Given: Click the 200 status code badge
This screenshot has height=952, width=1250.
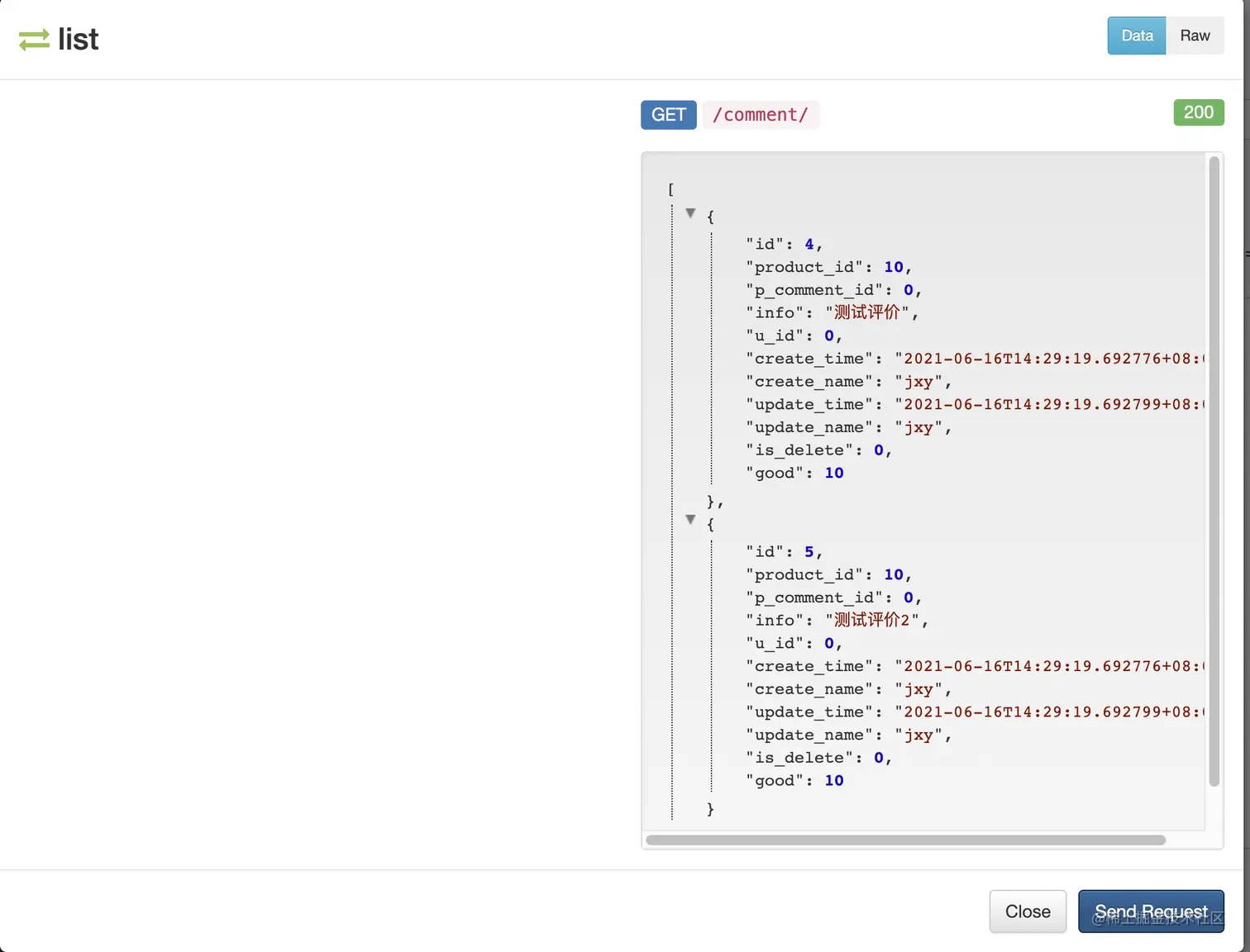Looking at the screenshot, I should click(1199, 112).
